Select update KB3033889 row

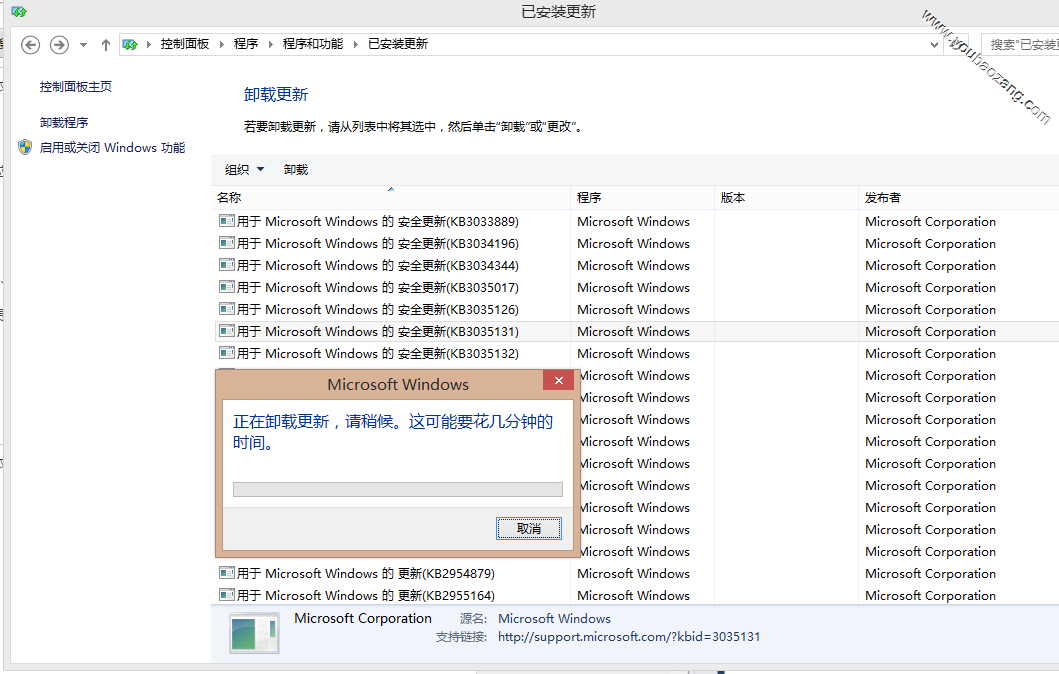(x=638, y=222)
